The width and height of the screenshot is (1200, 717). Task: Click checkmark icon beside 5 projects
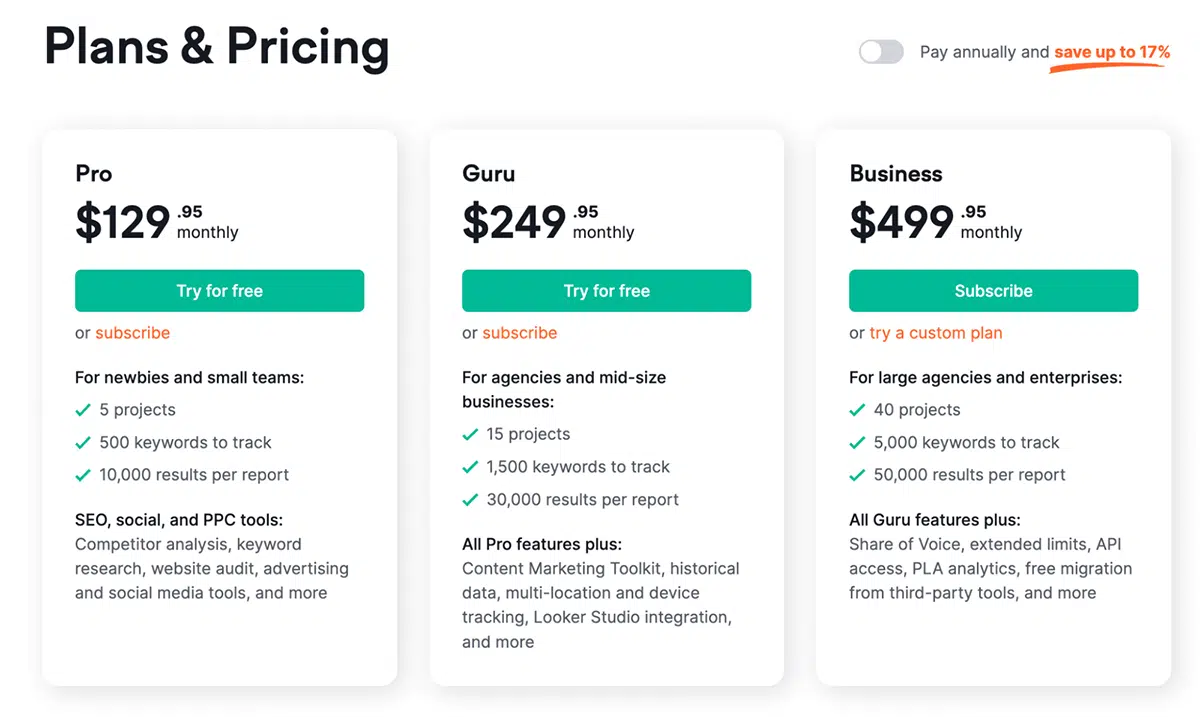tap(83, 410)
